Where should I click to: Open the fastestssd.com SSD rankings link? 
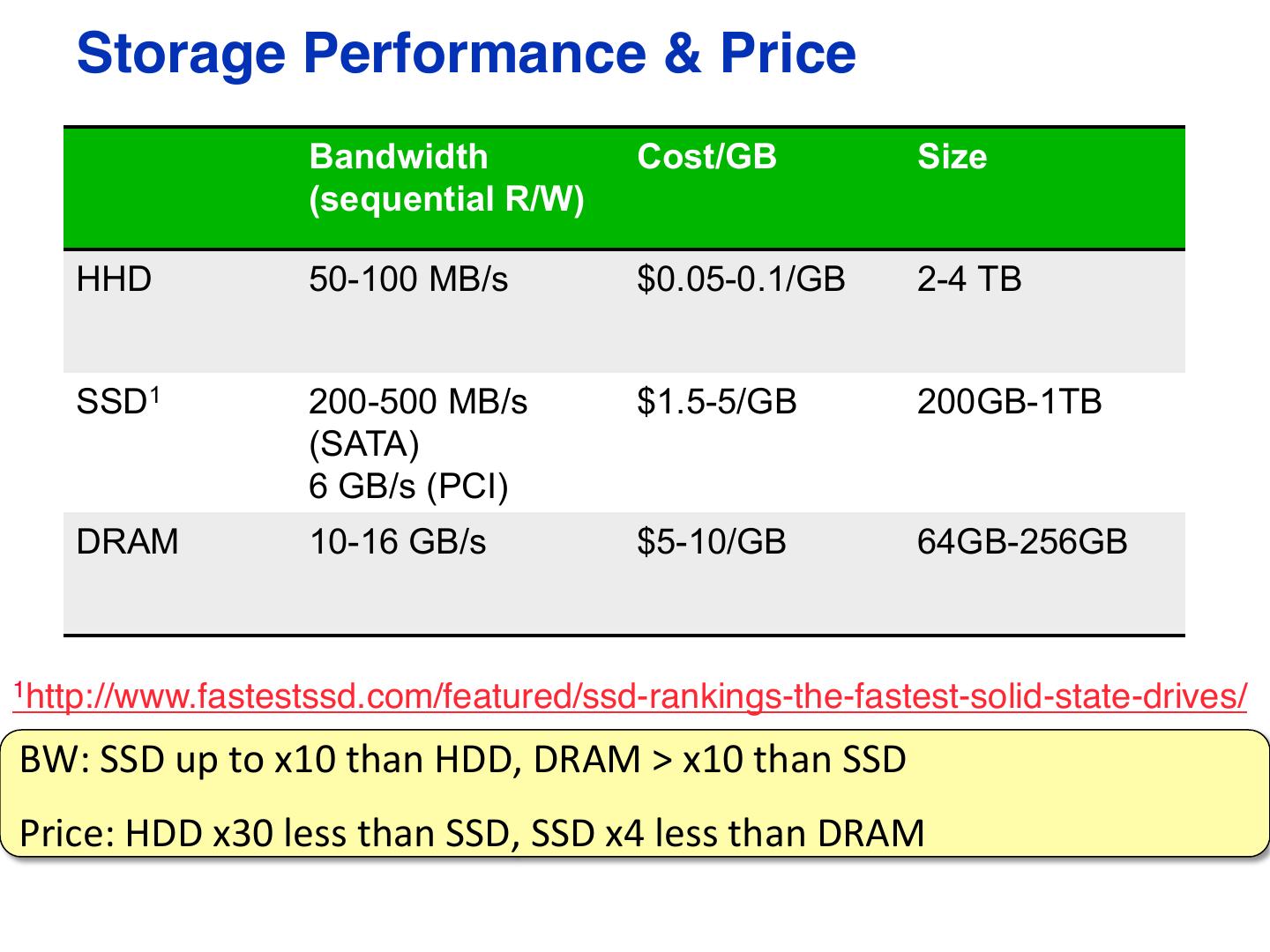pyautogui.click(x=631, y=697)
